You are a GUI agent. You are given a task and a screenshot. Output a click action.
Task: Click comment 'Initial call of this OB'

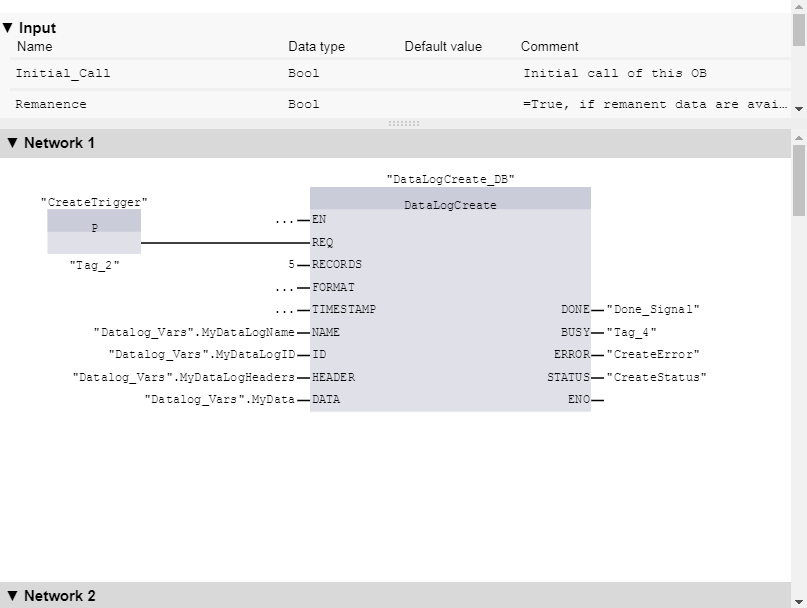pyautogui.click(x=615, y=73)
